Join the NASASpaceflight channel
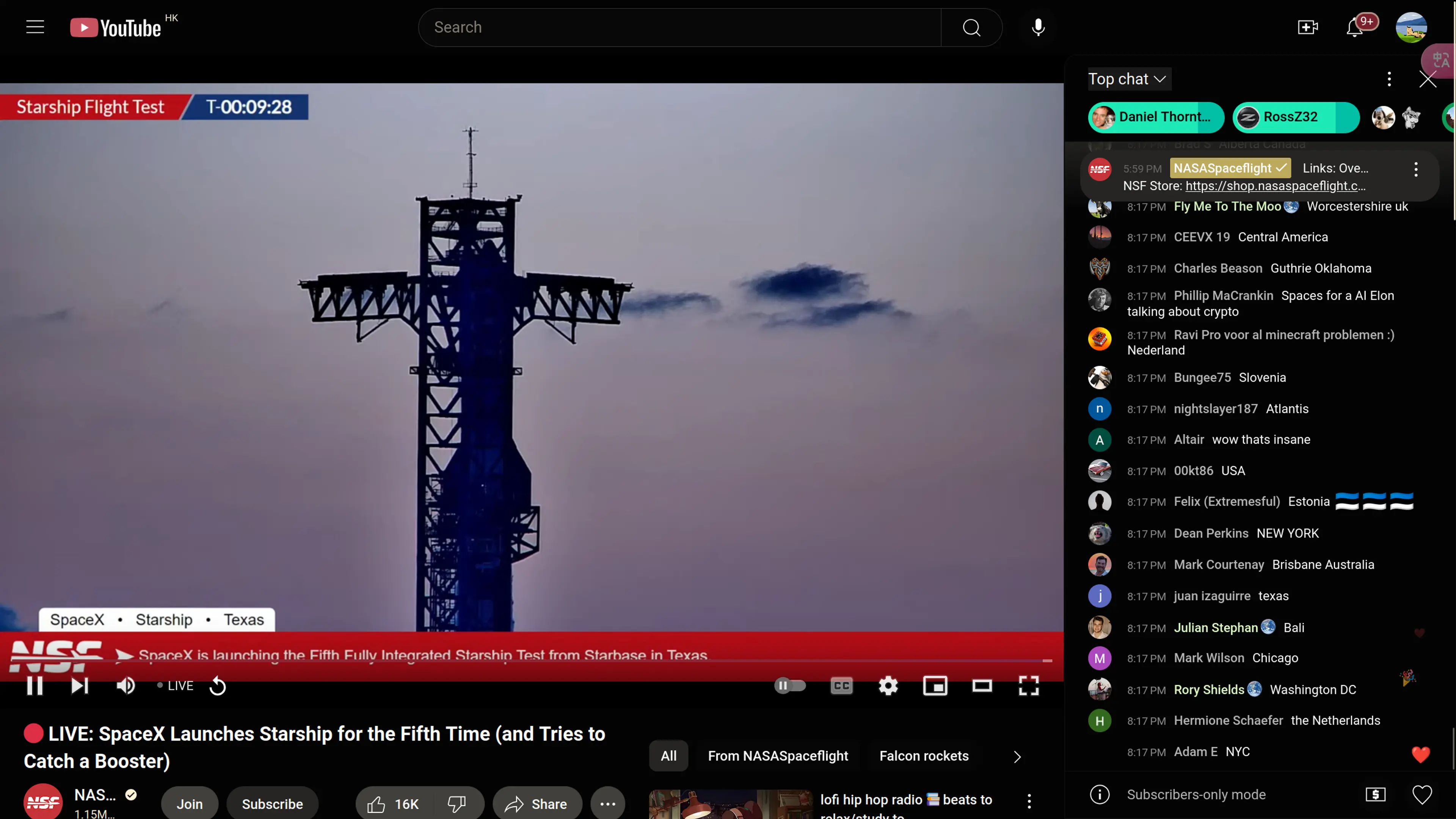Screen dimensions: 1456x819 click(x=189, y=804)
